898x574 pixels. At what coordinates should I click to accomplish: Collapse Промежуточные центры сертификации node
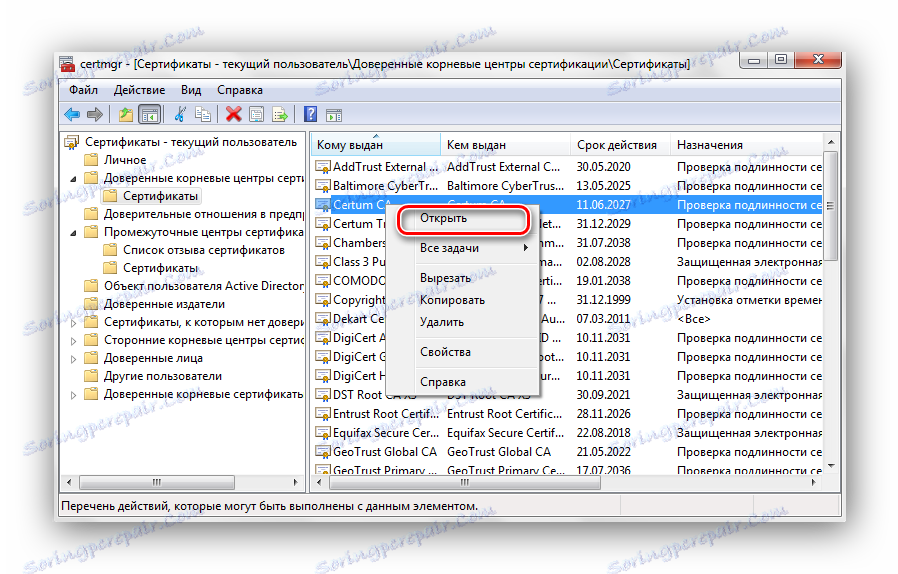tap(73, 233)
